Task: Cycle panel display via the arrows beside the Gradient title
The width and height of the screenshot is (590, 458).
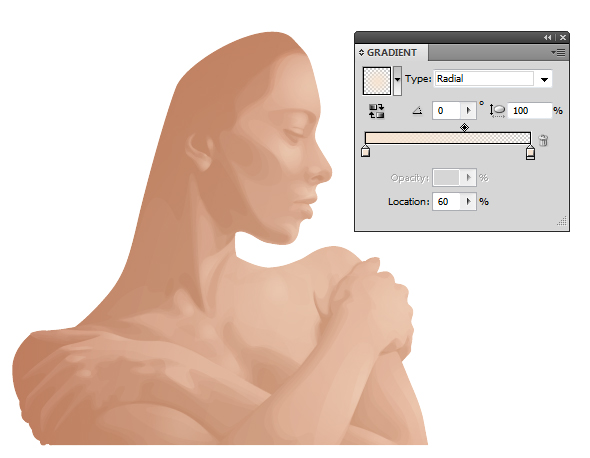Action: tap(361, 52)
